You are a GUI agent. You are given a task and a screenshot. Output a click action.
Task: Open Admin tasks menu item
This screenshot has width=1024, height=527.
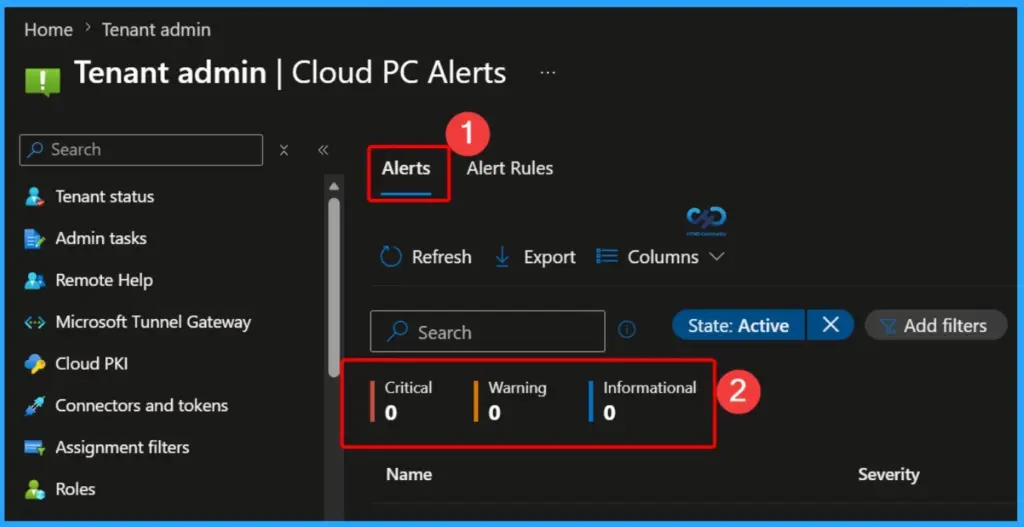click(101, 239)
